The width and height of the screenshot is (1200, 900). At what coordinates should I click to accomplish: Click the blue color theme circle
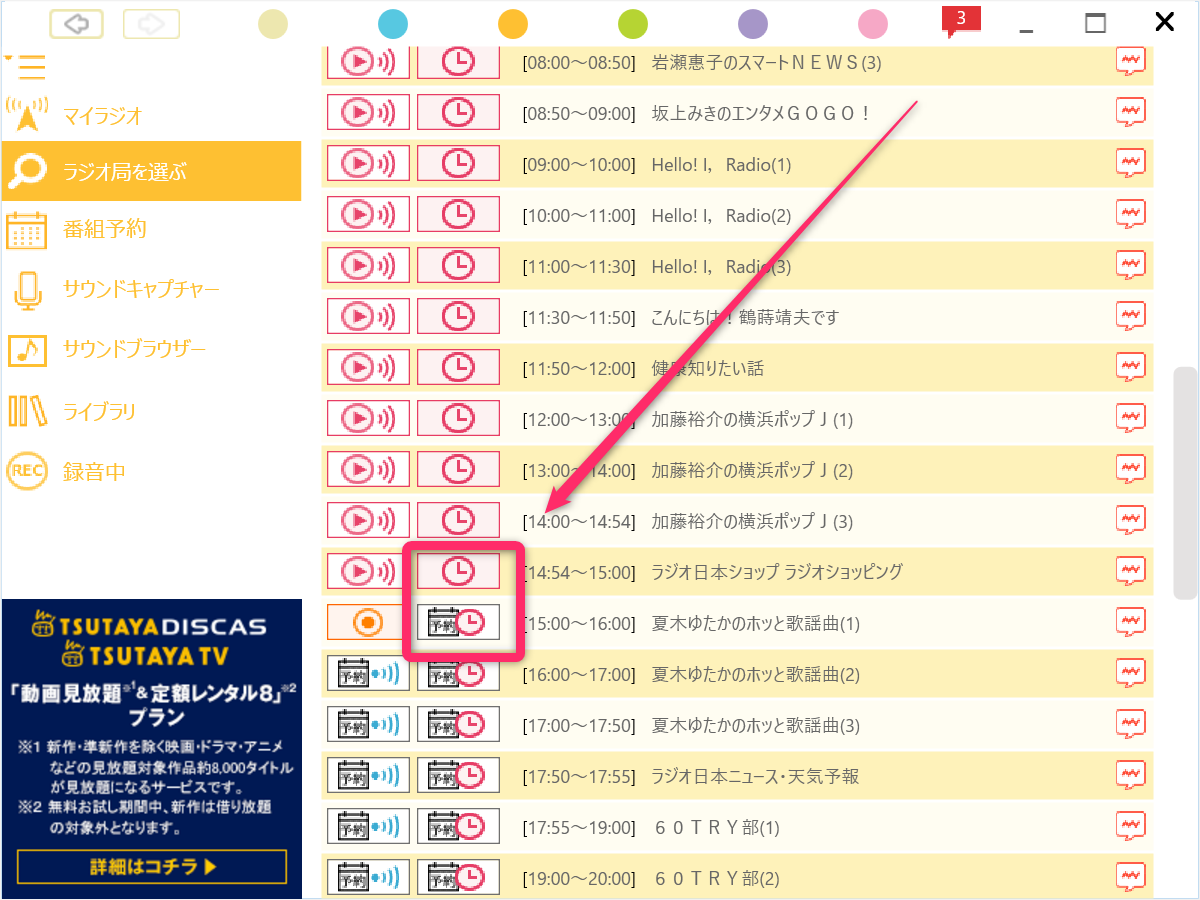[x=394, y=23]
